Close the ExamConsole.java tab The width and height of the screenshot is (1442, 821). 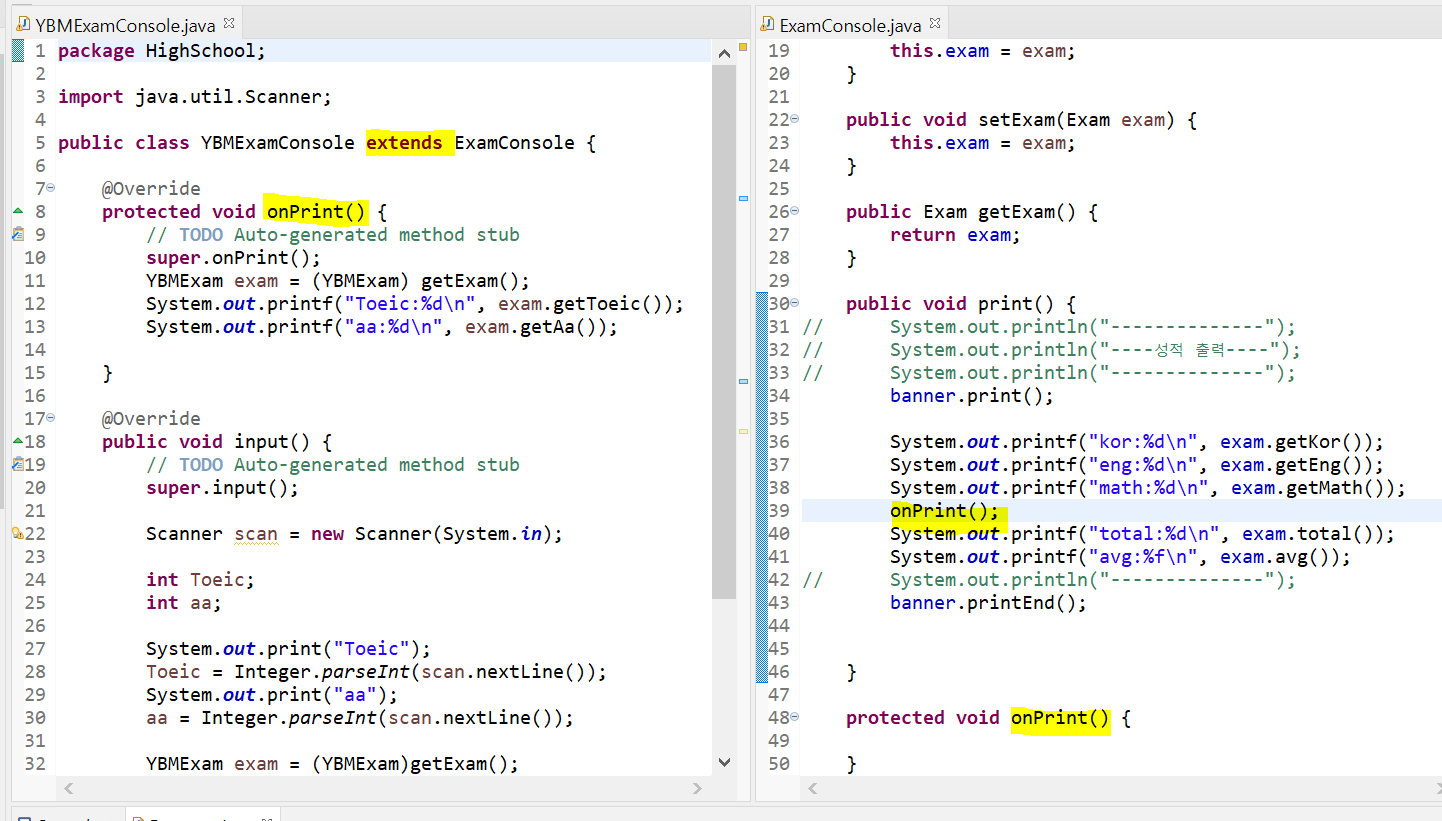pyautogui.click(x=936, y=22)
